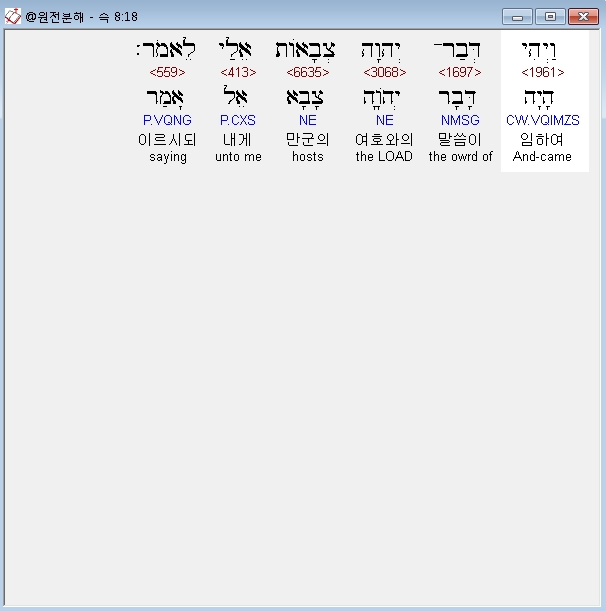606x611 pixels.
Task: Select Strong's number <3068>
Action: tap(385, 72)
